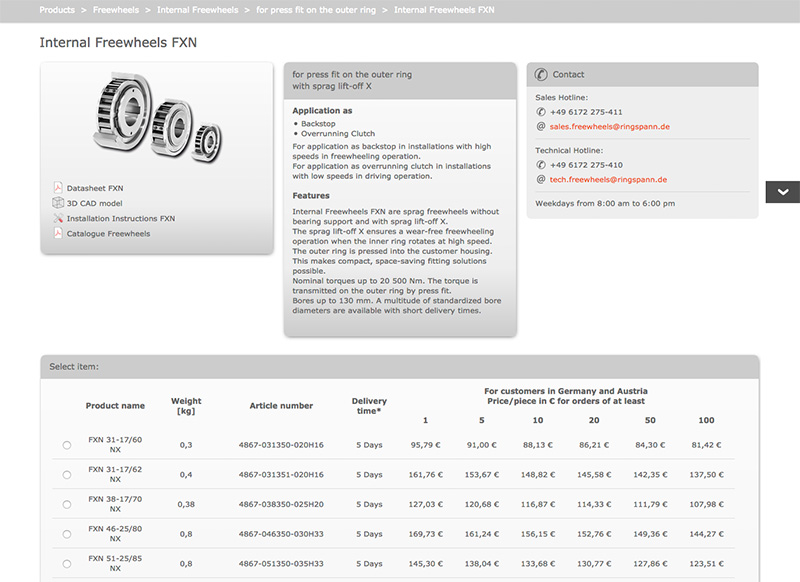Click the @ icon beside tech email
This screenshot has height=582, width=800.
click(x=541, y=179)
